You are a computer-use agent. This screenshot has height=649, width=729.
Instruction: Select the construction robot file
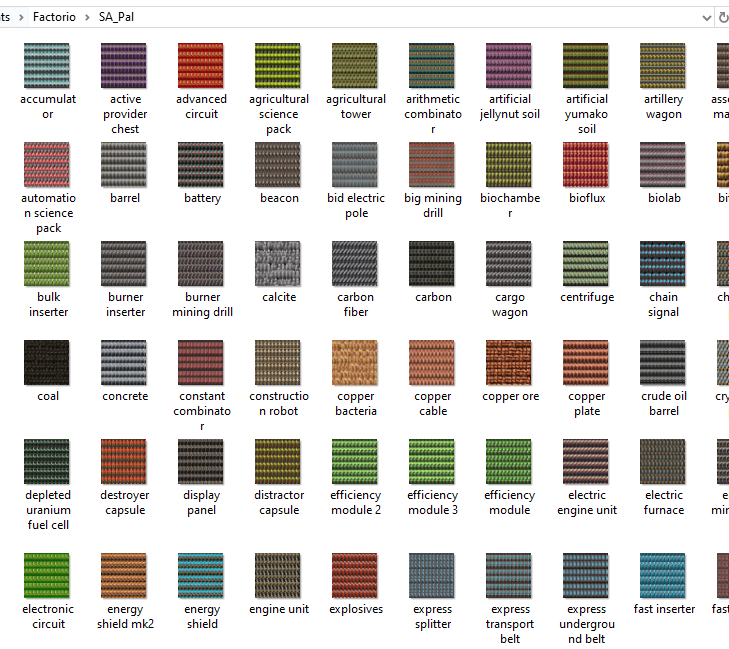278,363
